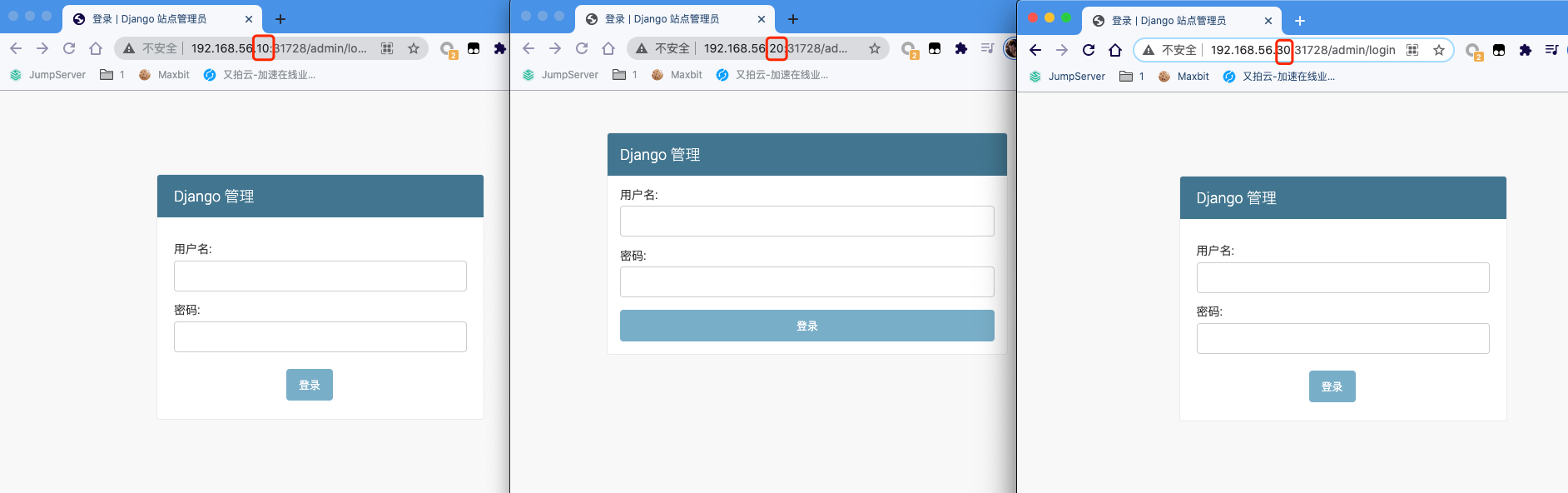Close the Django tab in the middle window
This screenshot has height=493, width=1568.
point(762,19)
